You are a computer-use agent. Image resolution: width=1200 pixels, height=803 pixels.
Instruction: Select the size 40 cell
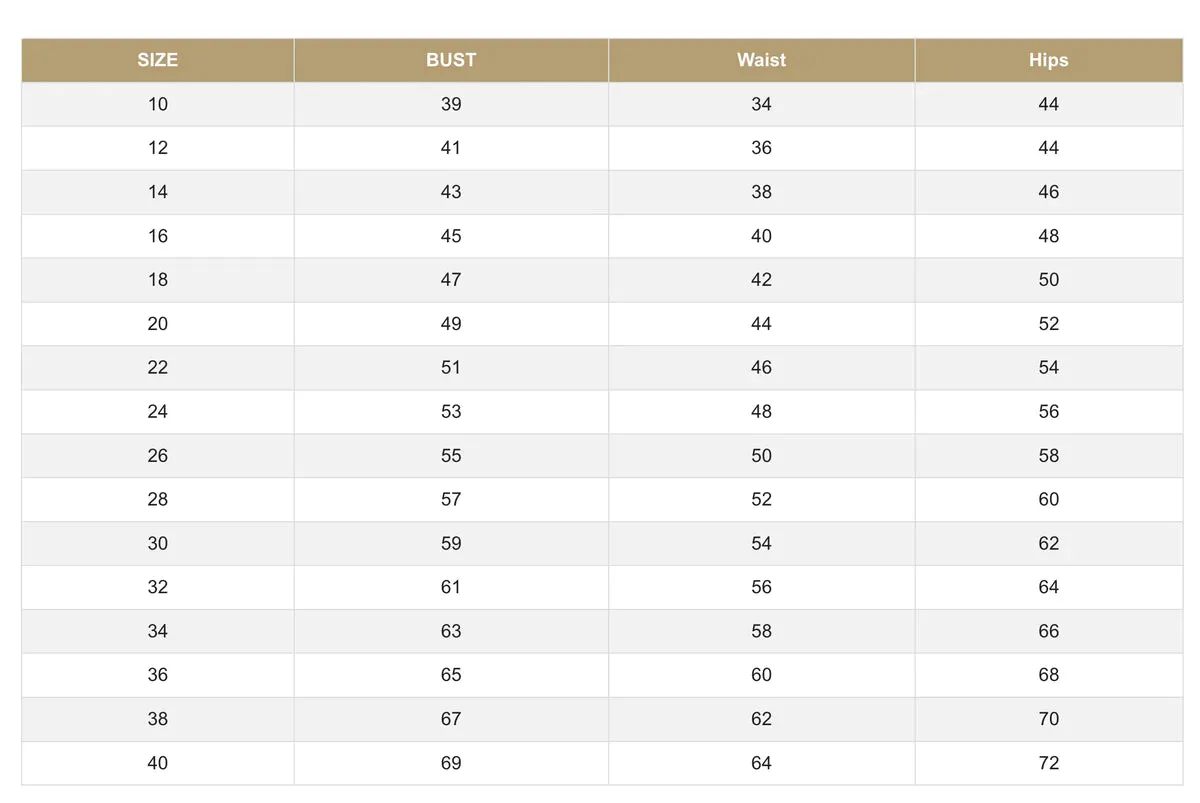[x=158, y=763]
